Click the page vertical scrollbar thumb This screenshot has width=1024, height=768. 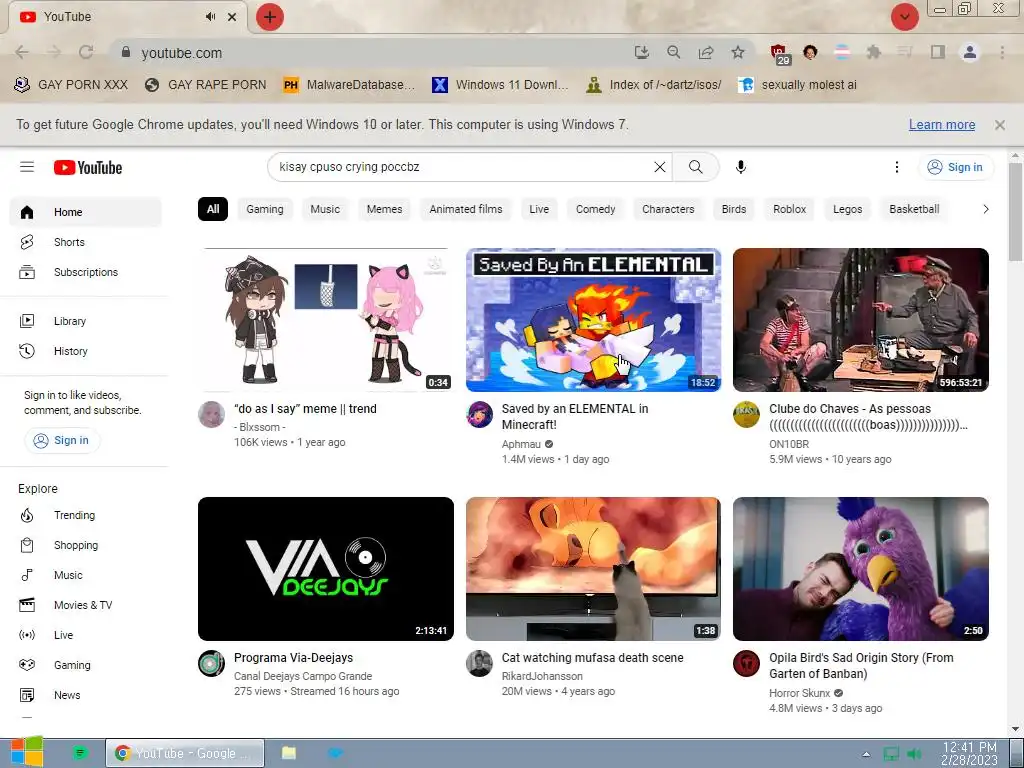pyautogui.click(x=1015, y=212)
